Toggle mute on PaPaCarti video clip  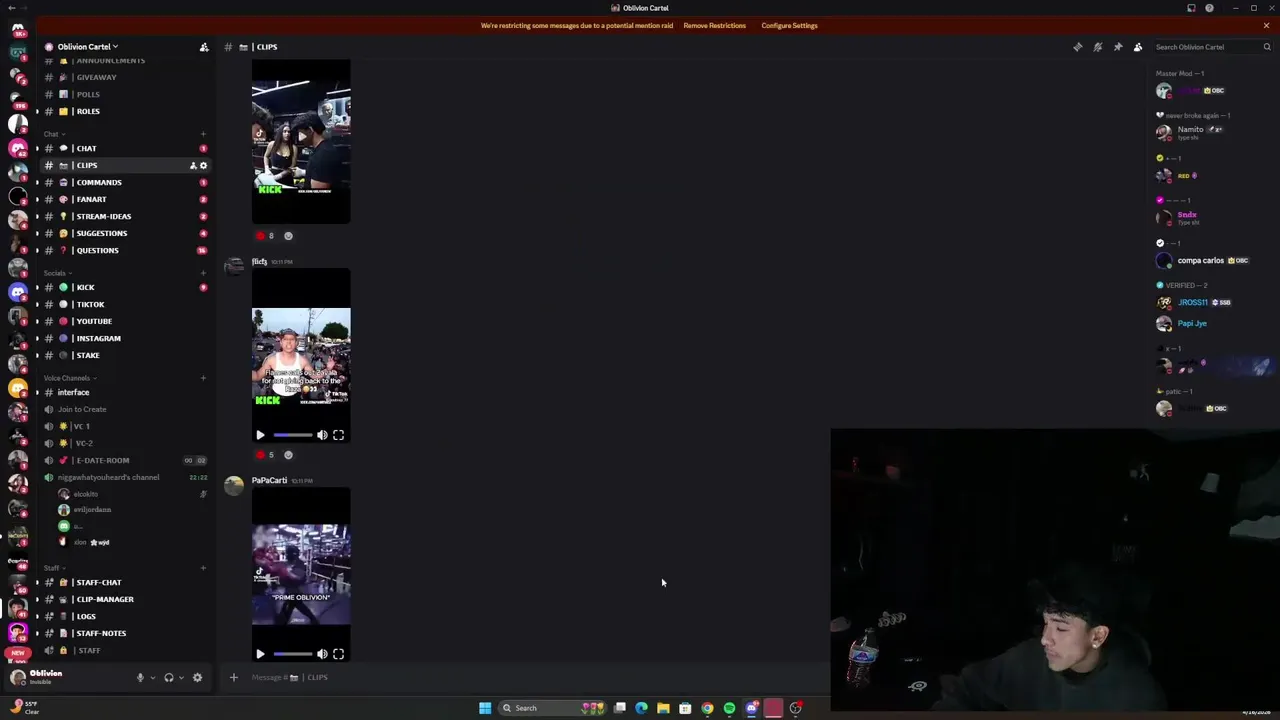pyautogui.click(x=322, y=654)
